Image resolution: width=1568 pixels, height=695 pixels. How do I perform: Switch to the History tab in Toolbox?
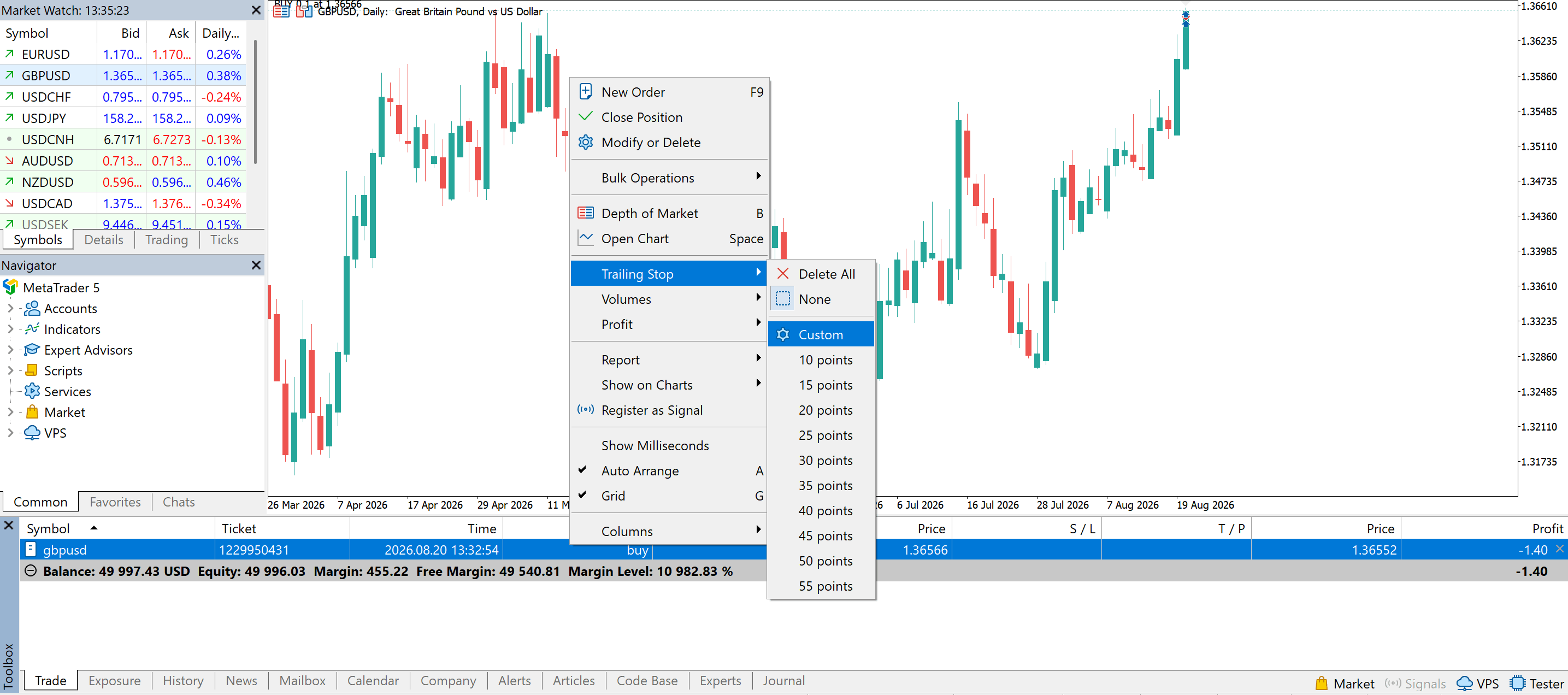coord(182,680)
